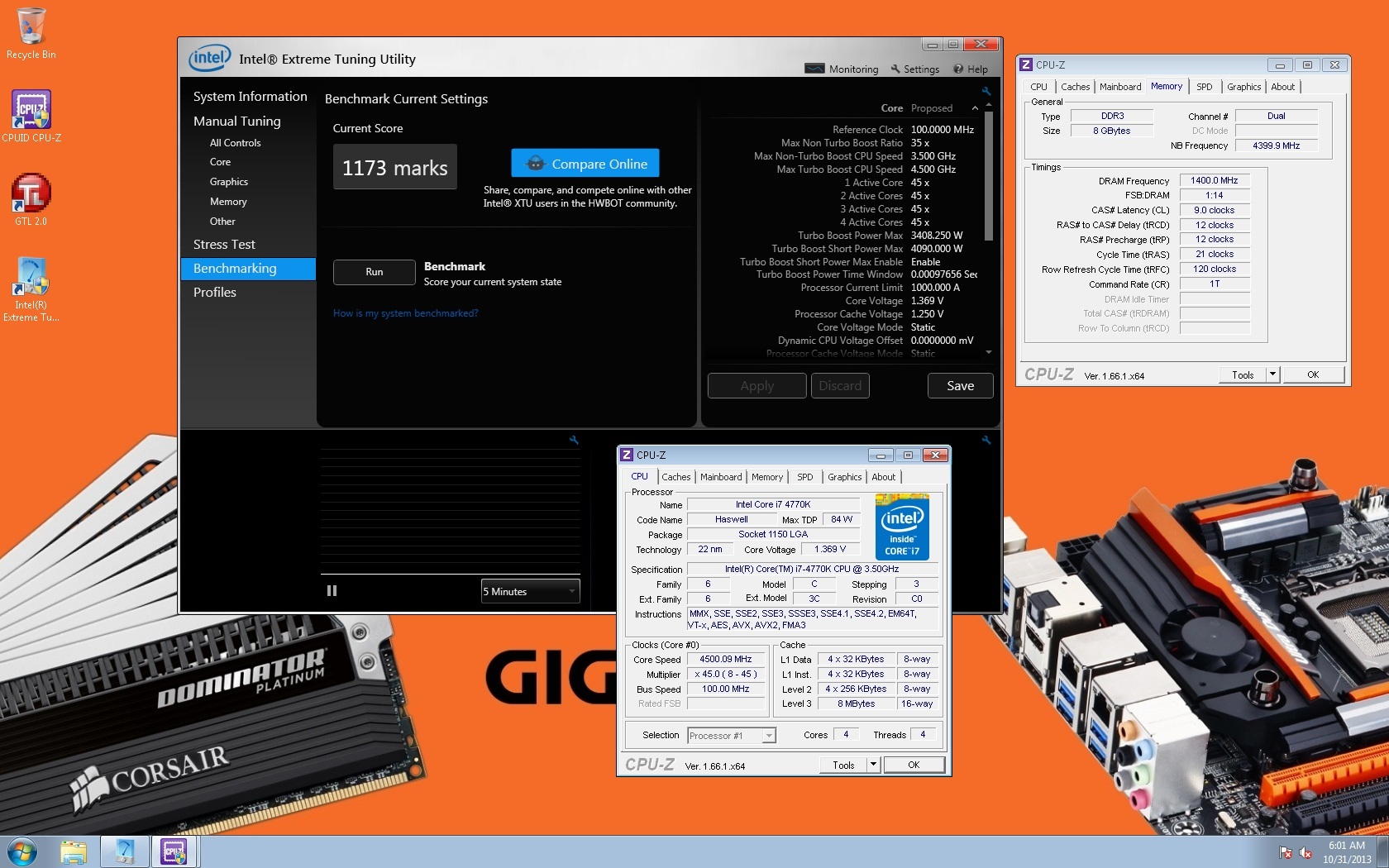Switch to About tab in CPU-Z Memory window

coord(1282,87)
